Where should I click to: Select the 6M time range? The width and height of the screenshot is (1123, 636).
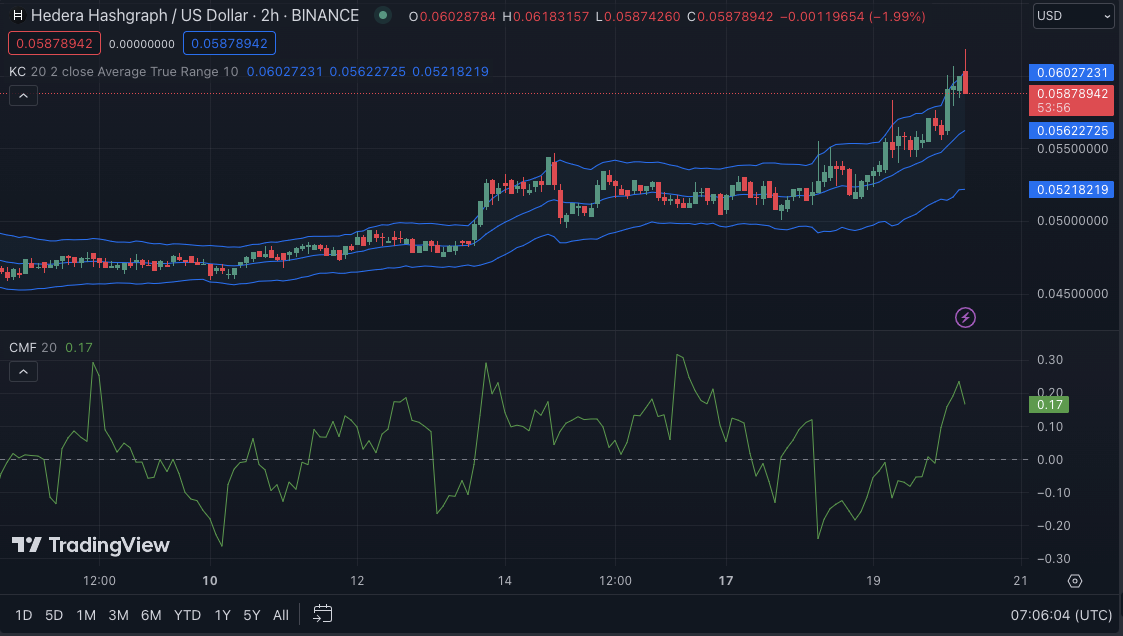pos(151,615)
